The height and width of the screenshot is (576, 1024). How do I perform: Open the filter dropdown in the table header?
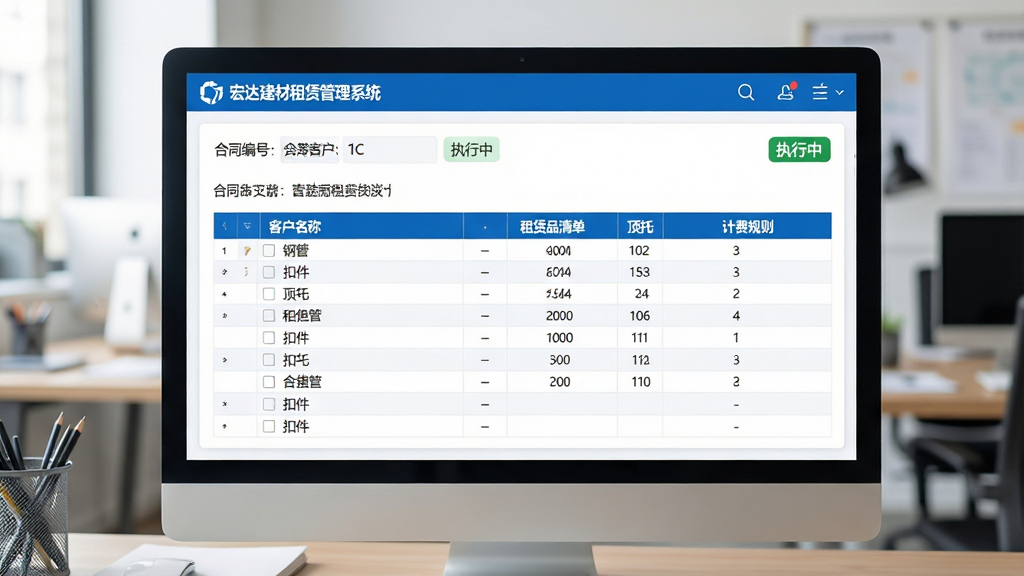click(247, 226)
